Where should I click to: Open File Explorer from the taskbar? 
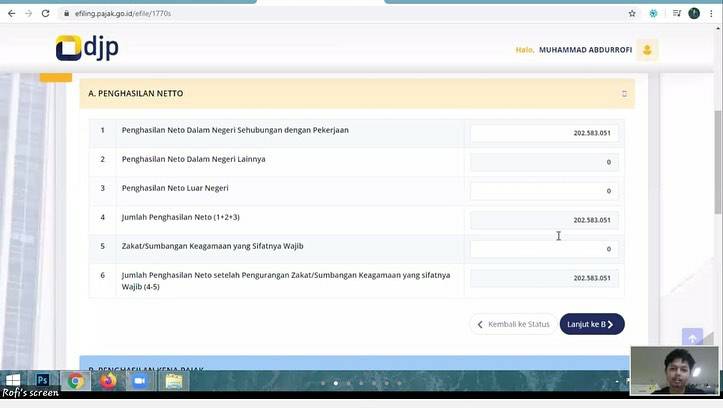[x=173, y=381]
